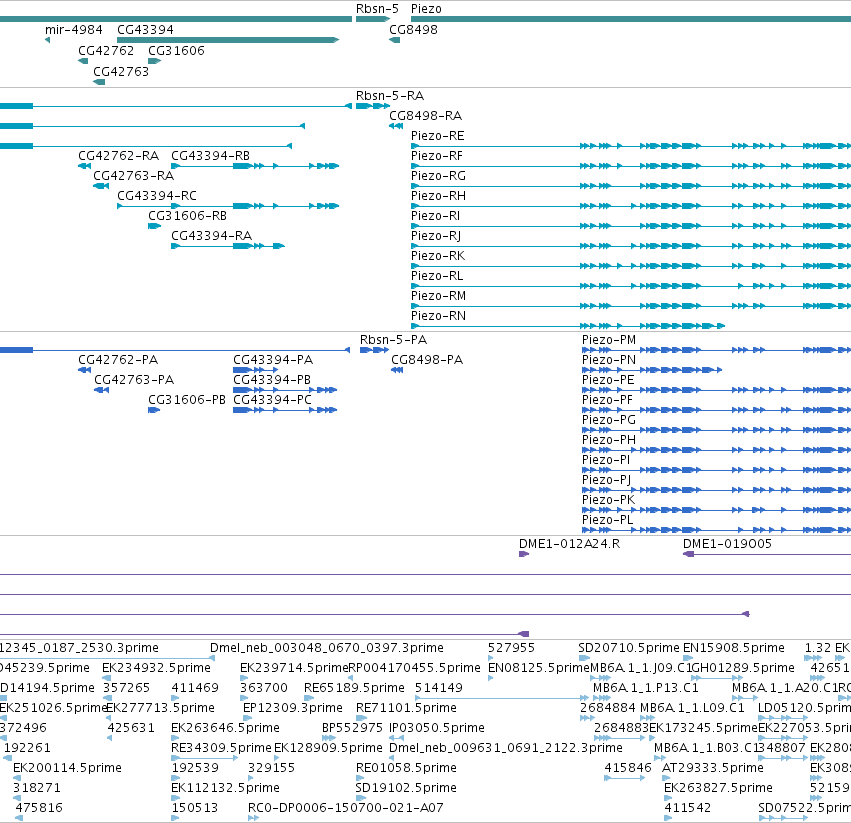
Task: Click transcript Piezo-RN label
Action: point(438,316)
